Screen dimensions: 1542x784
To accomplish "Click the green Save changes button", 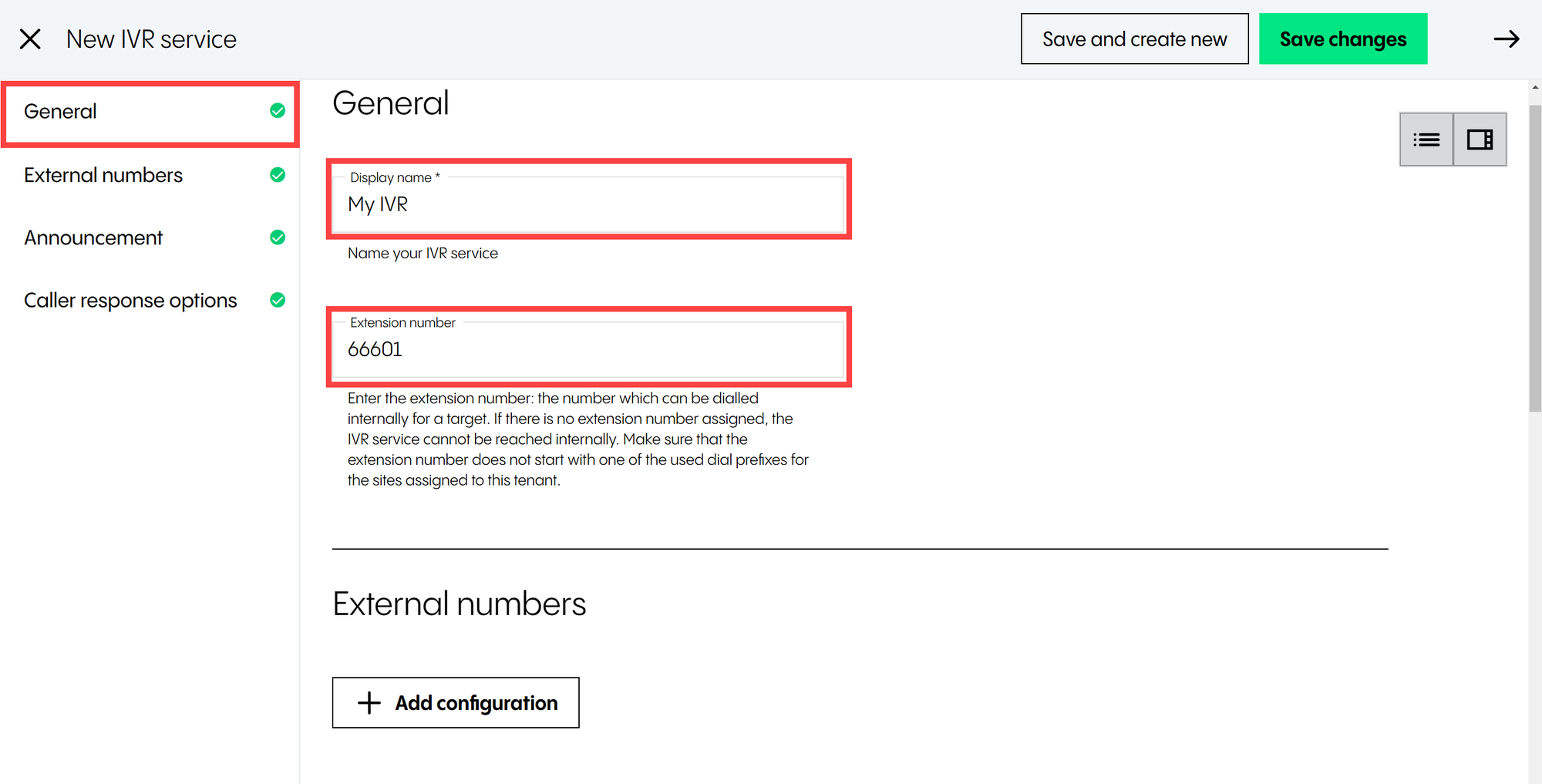I will click(x=1342, y=39).
